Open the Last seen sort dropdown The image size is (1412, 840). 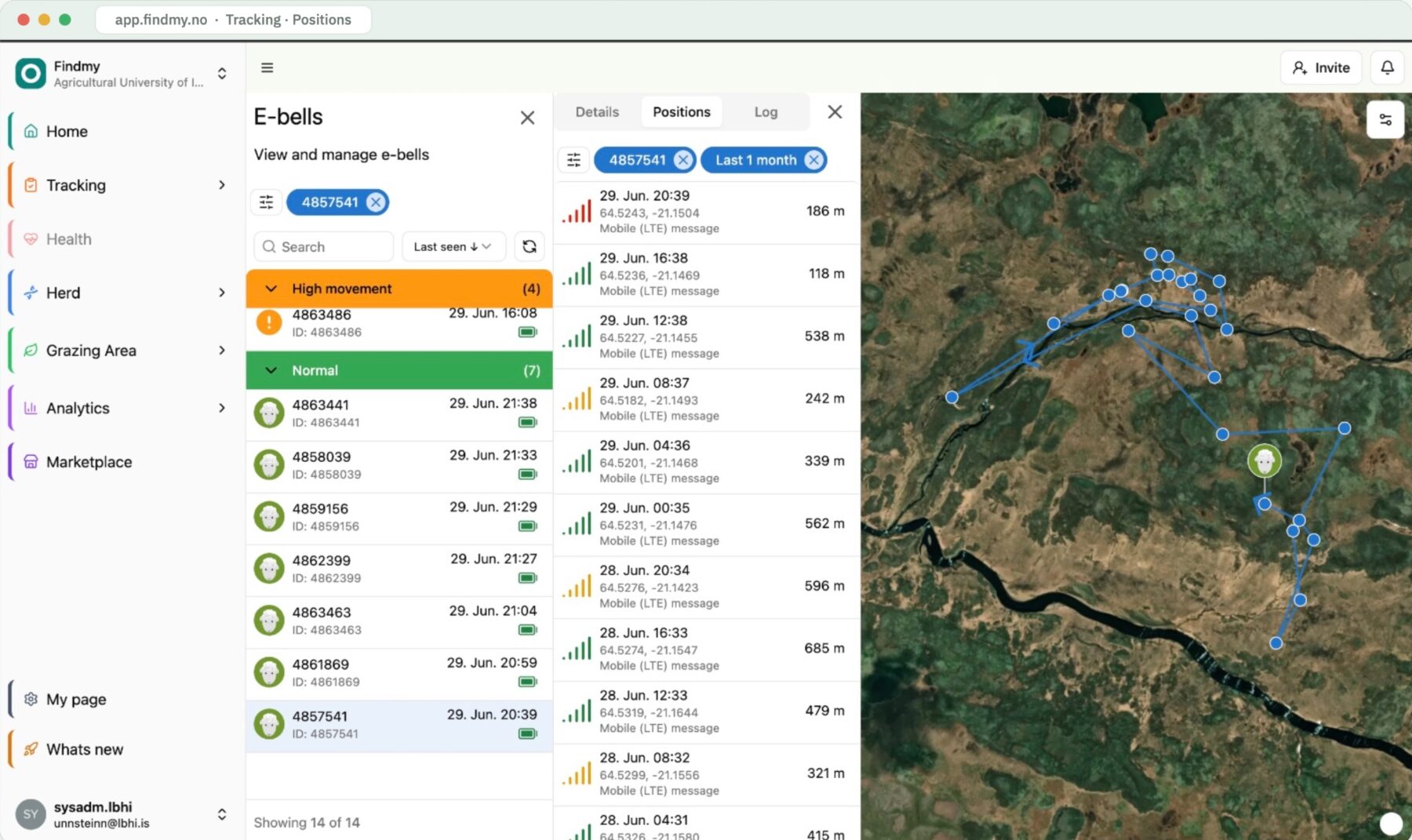click(x=453, y=246)
